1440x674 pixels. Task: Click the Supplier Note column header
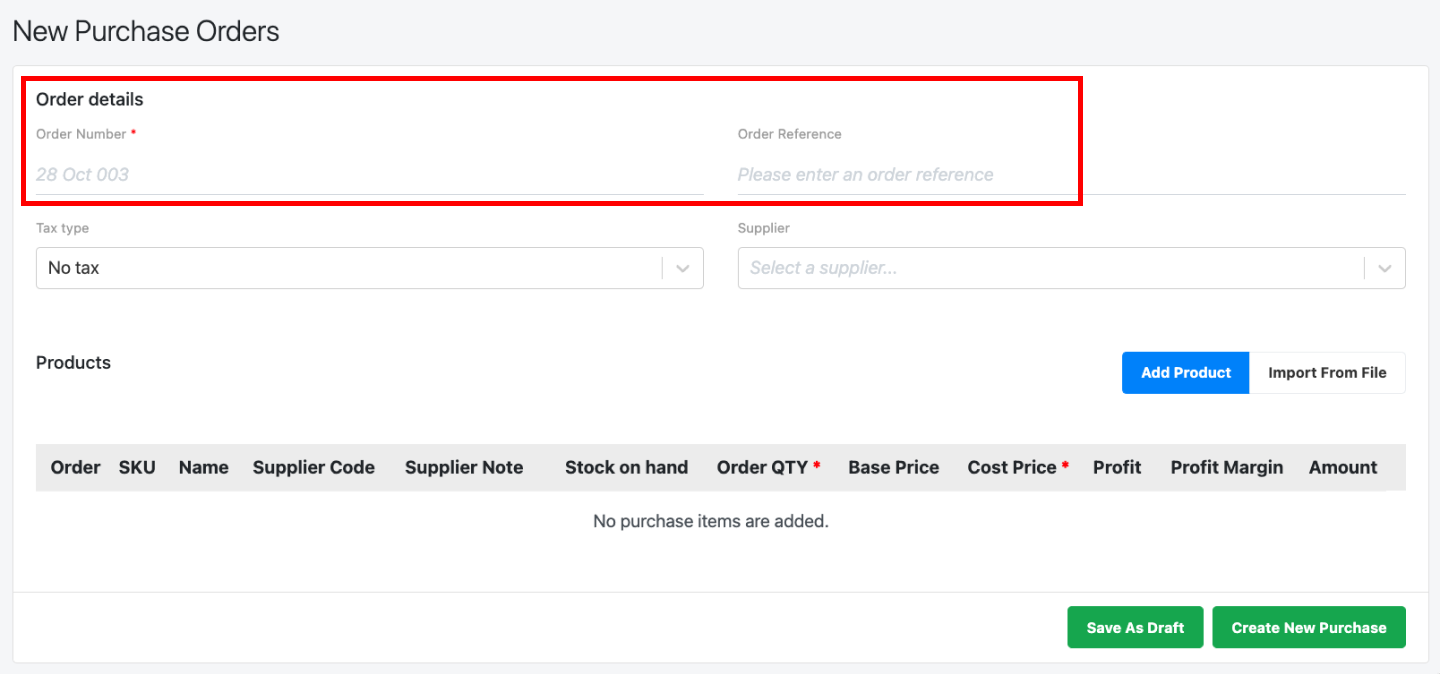point(464,467)
